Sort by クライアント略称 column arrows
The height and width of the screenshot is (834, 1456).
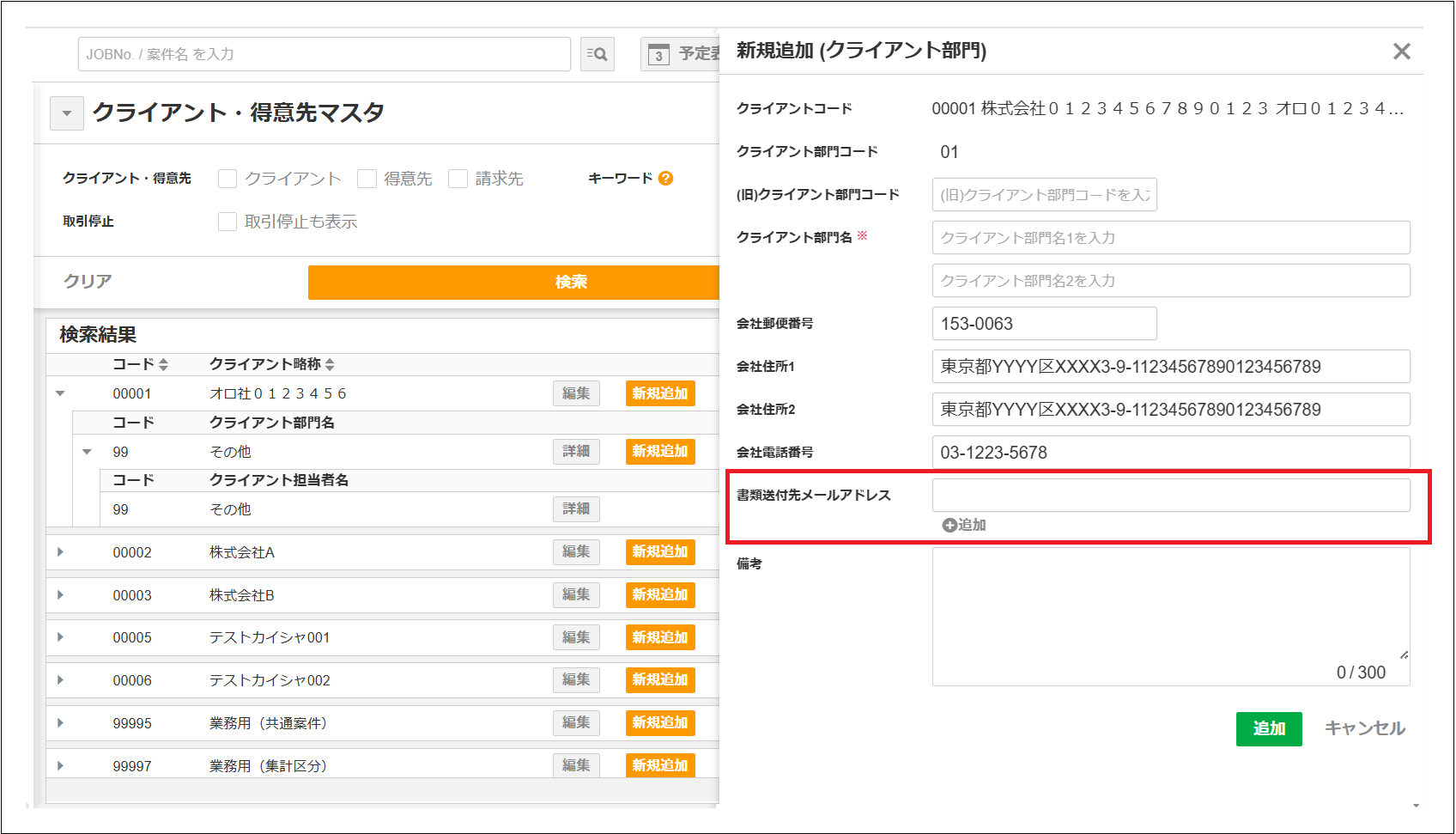[x=330, y=365]
